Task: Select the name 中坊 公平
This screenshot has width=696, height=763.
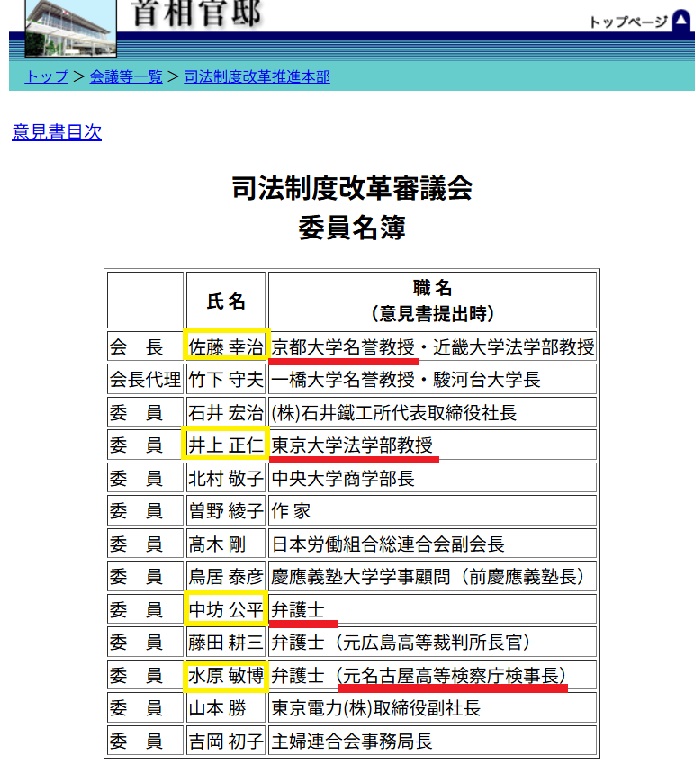Action: point(226,609)
